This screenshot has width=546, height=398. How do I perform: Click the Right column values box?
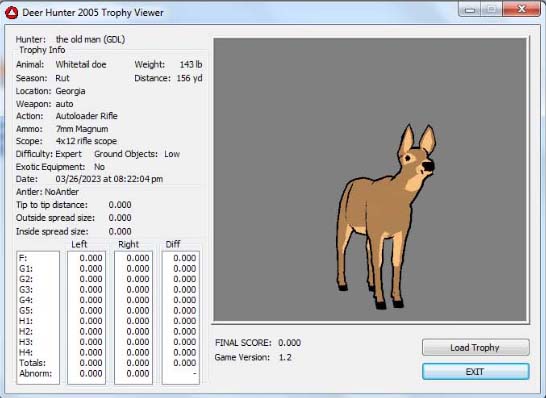pos(133,318)
